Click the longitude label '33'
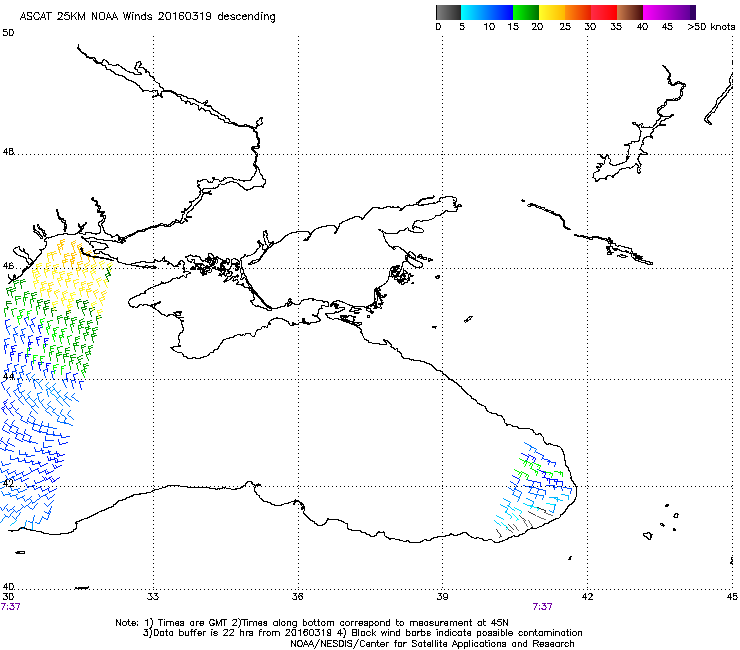The image size is (740, 650). click(152, 597)
